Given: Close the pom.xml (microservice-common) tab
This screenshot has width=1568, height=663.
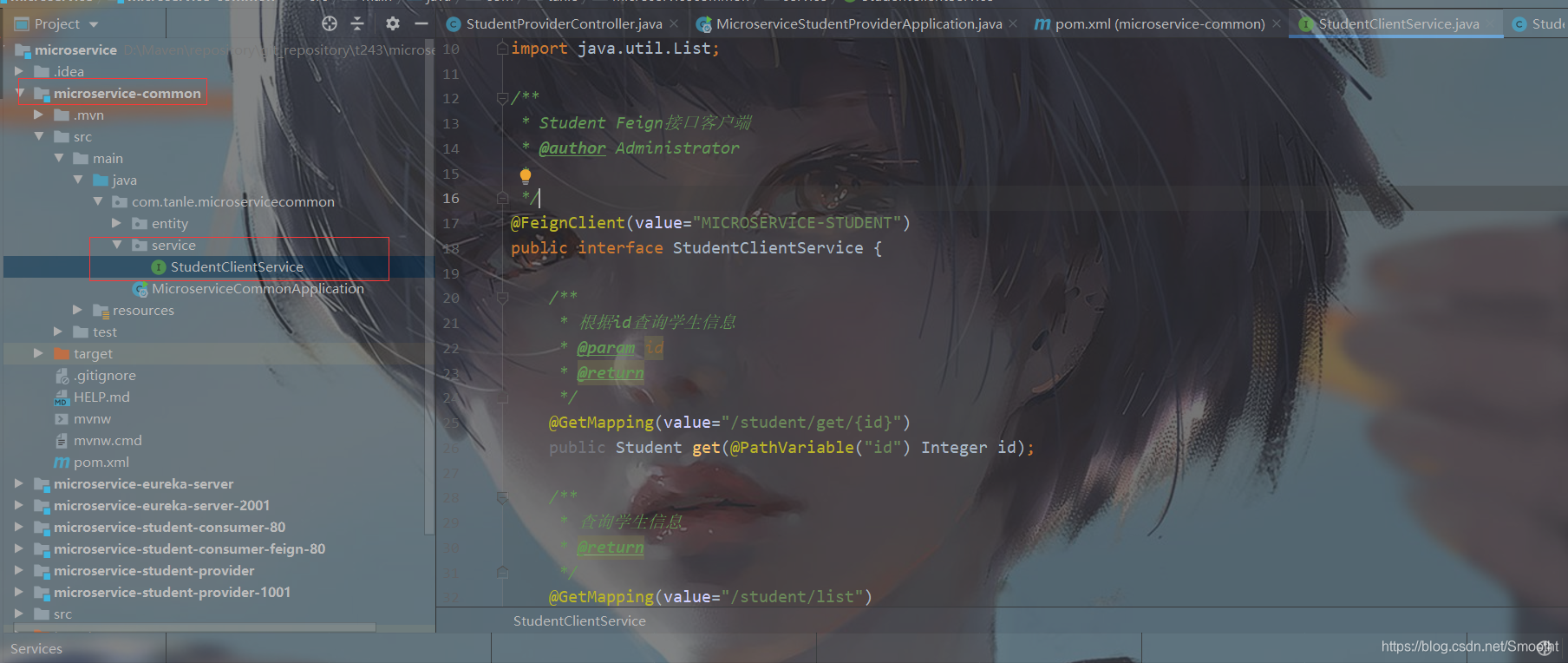Looking at the screenshot, I should pyautogui.click(x=1276, y=24).
